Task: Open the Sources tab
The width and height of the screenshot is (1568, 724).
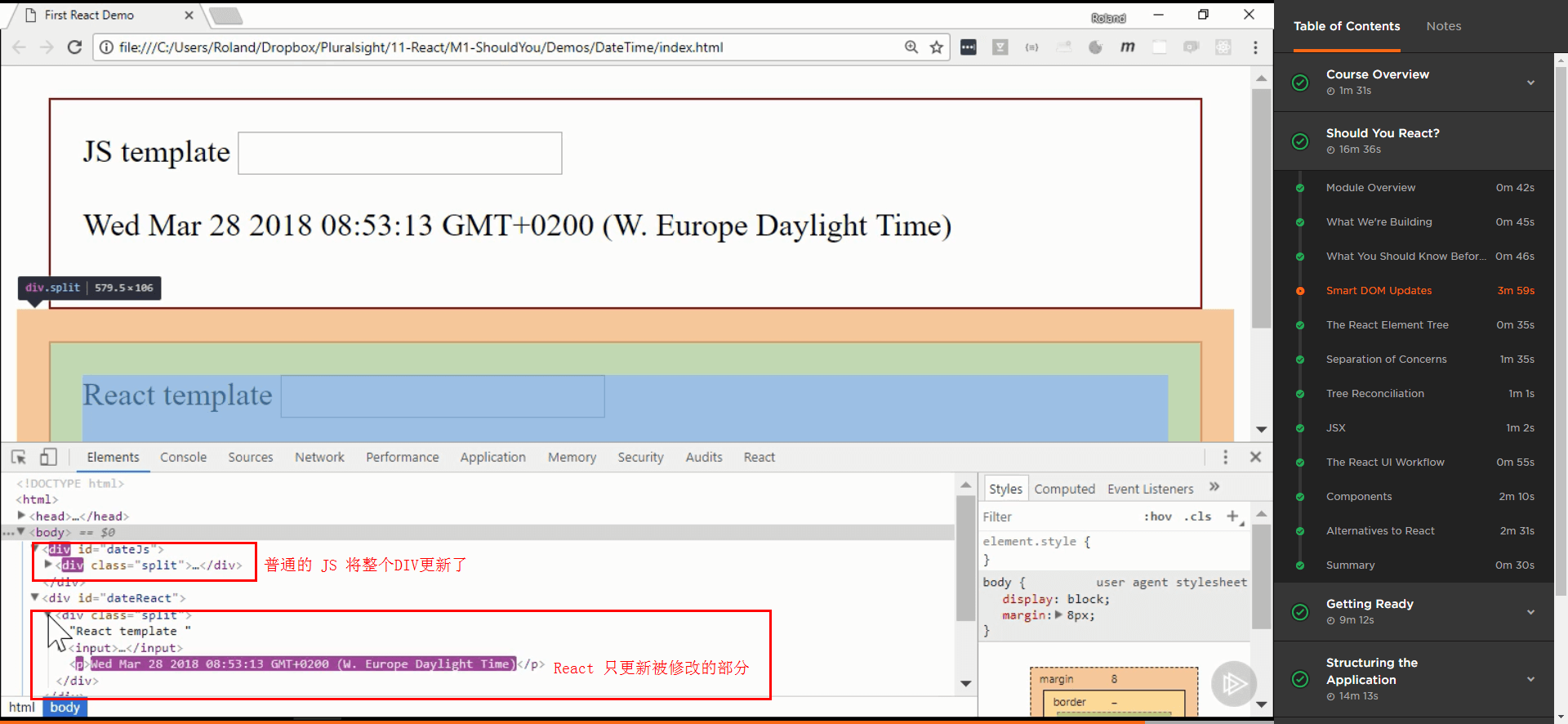Action: click(x=251, y=458)
